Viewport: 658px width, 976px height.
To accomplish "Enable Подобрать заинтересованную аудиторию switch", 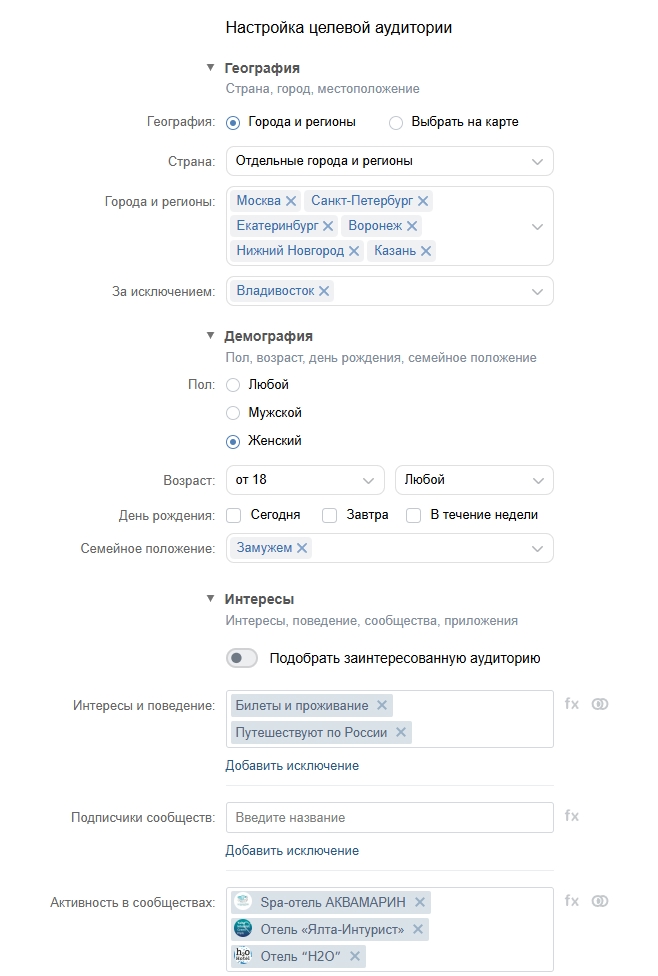I will pyautogui.click(x=242, y=658).
